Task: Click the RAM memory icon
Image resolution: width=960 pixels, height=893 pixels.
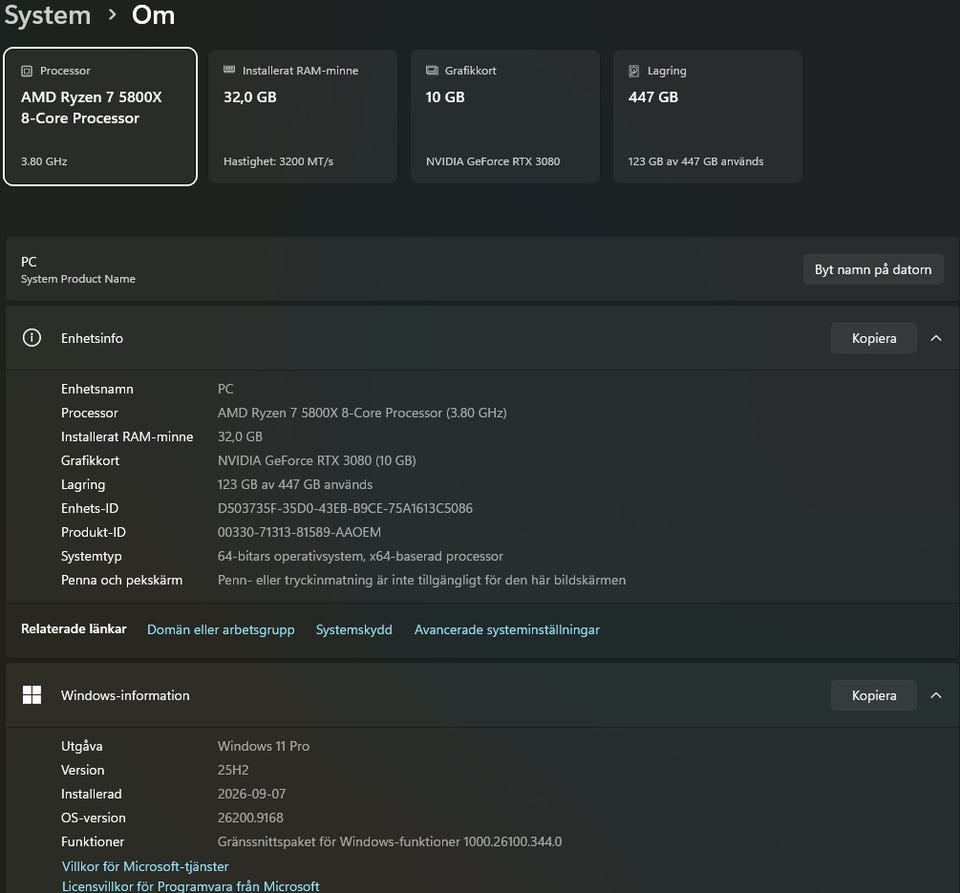Action: pyautogui.click(x=229, y=70)
